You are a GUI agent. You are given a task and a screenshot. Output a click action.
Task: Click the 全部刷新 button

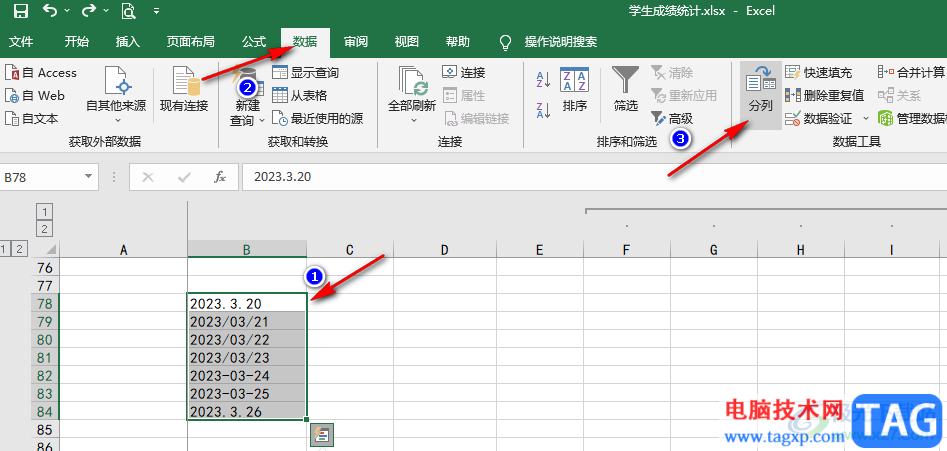point(412,94)
